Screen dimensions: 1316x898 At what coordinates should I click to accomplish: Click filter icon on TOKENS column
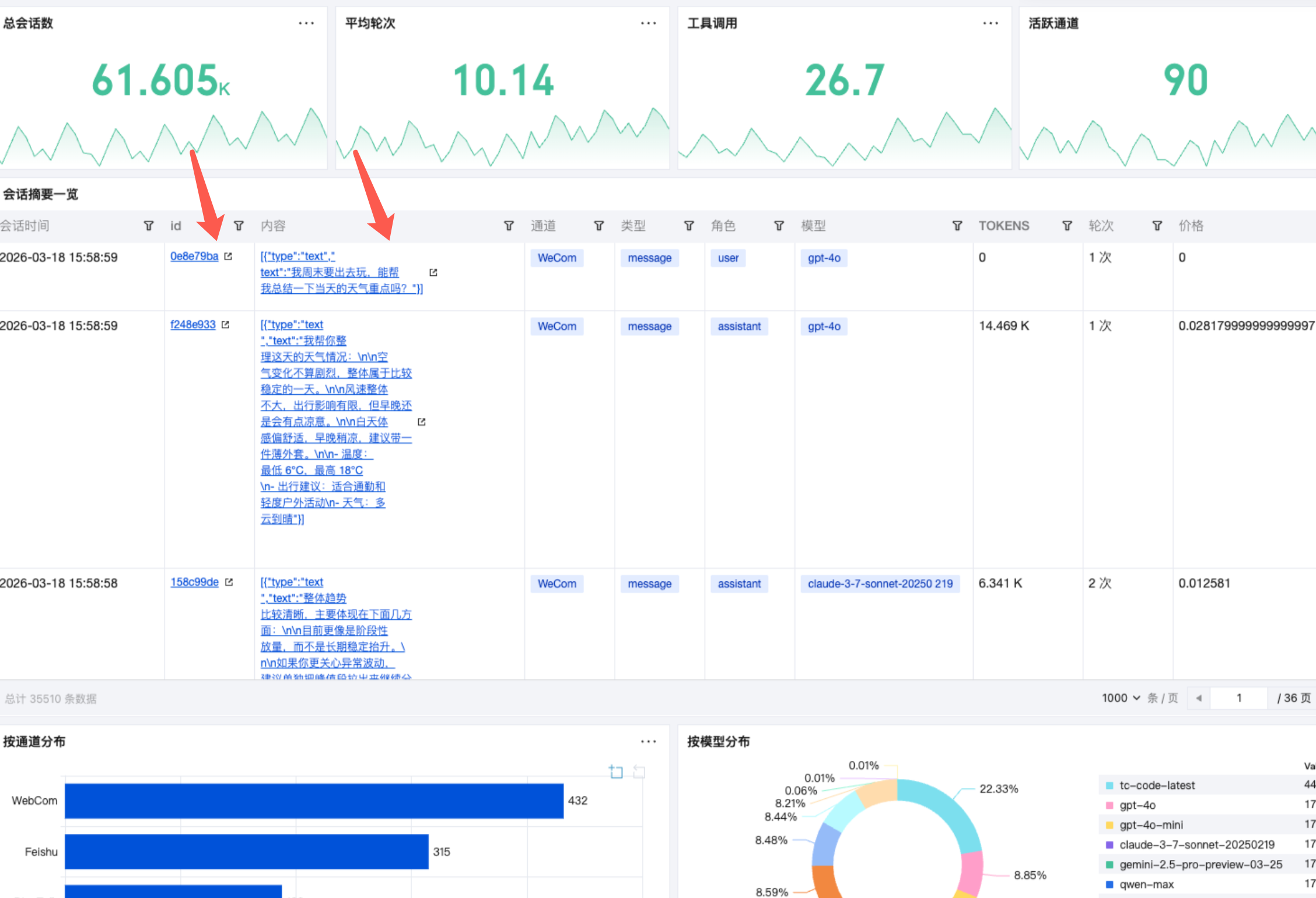(x=1067, y=226)
